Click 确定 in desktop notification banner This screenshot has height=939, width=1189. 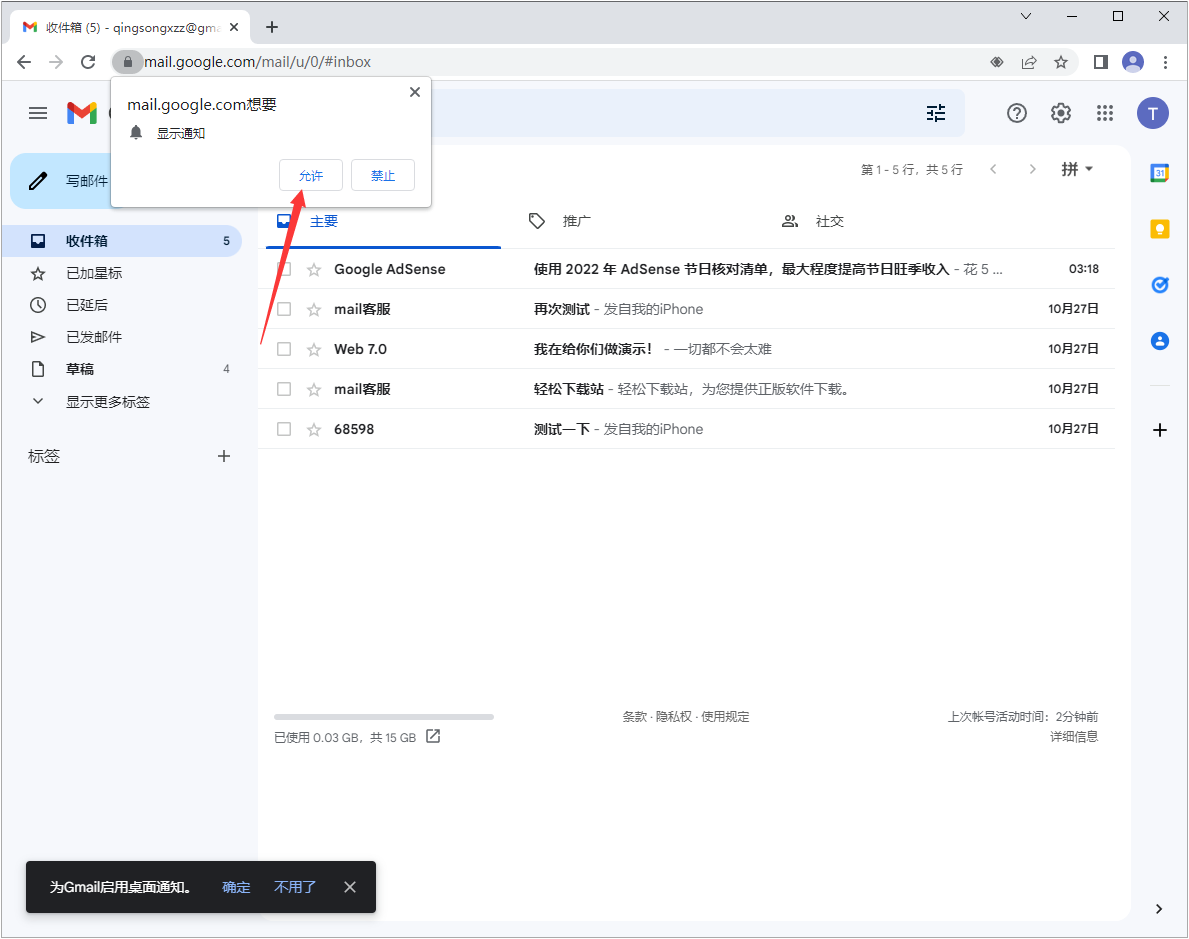click(x=236, y=887)
